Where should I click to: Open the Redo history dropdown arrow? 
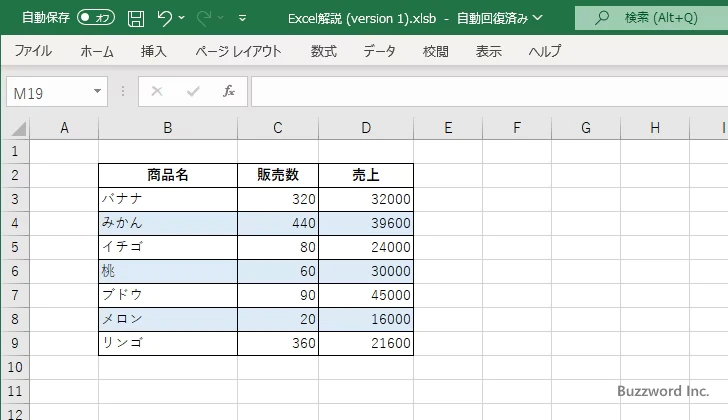point(221,18)
